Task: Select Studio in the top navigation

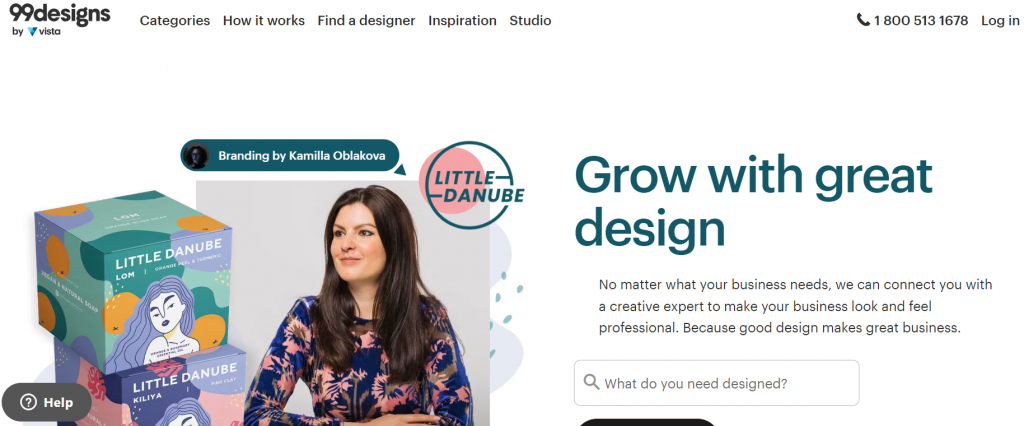Action: 530,20
